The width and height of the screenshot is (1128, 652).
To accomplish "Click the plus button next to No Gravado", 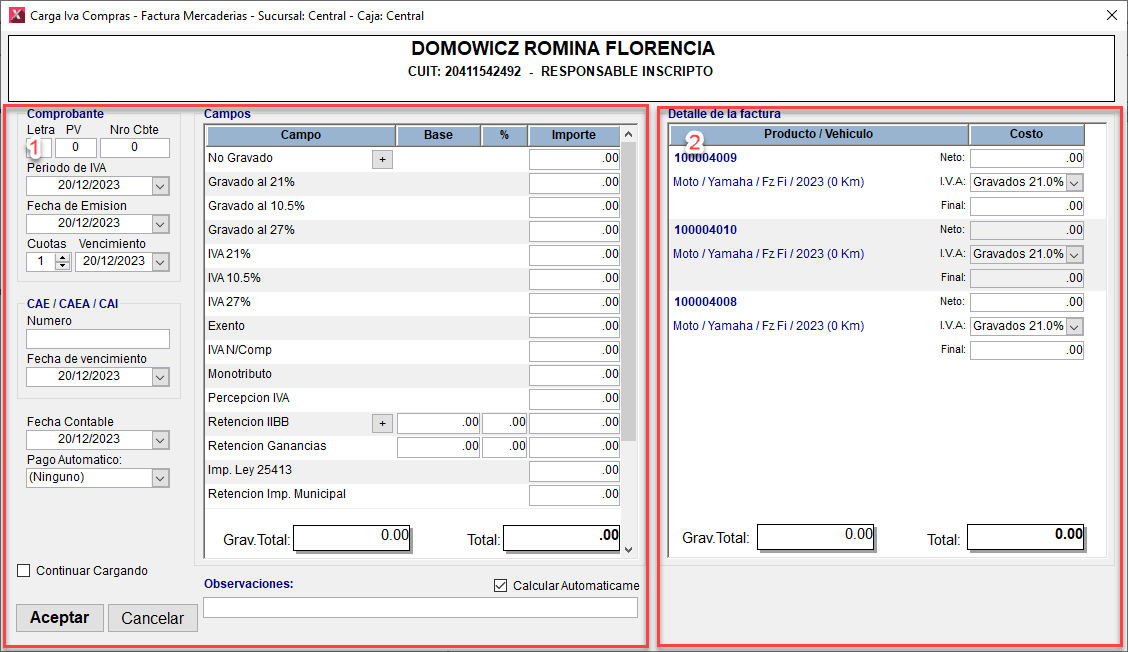I will coord(382,159).
